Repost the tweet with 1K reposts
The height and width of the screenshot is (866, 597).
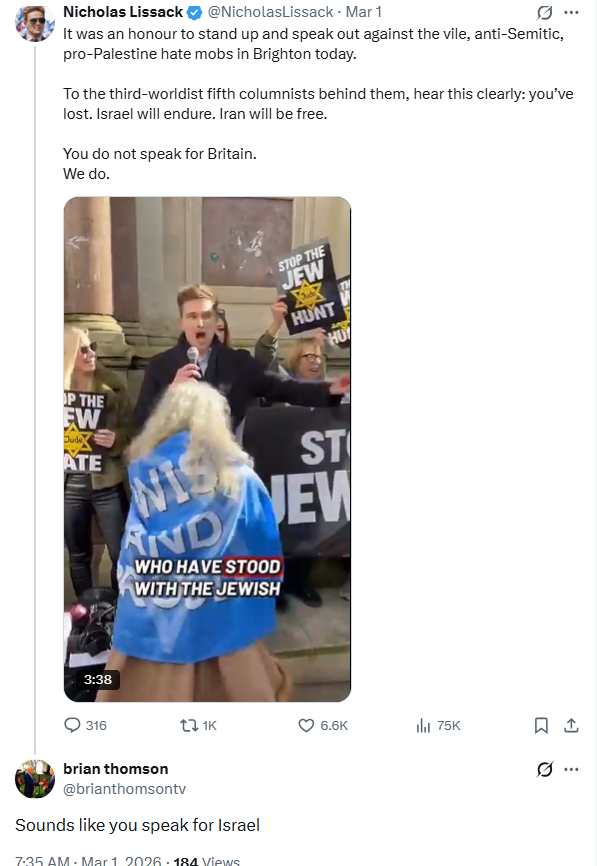[199, 725]
